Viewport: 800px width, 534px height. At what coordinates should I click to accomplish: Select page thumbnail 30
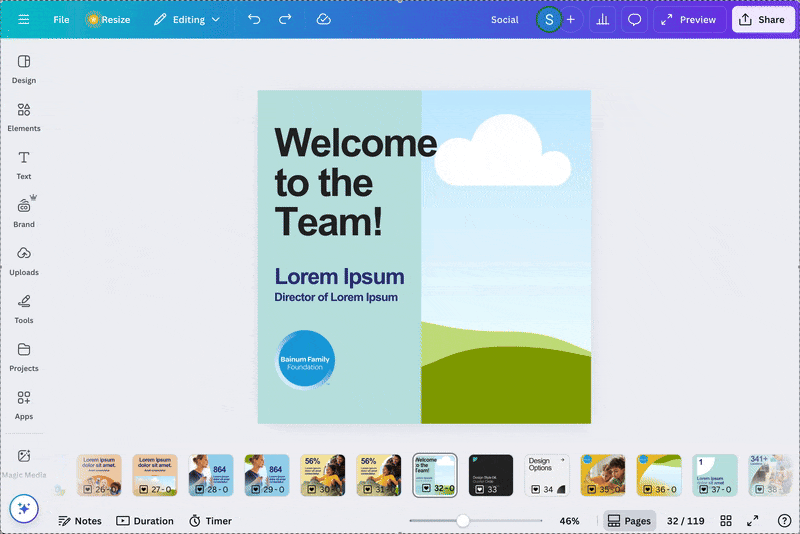pyautogui.click(x=322, y=475)
